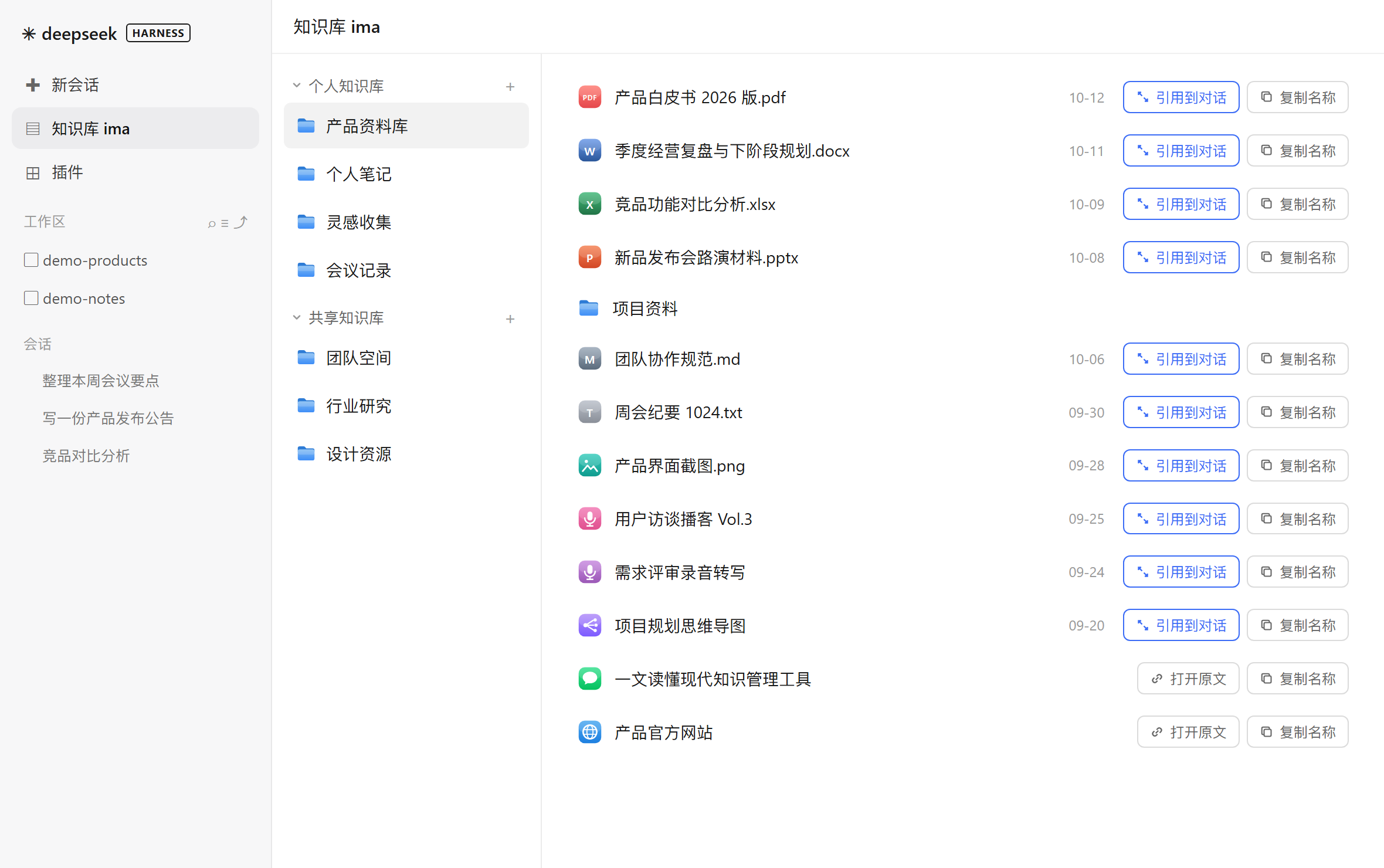This screenshot has width=1384, height=868.
Task: Click 打开原文 for 产品官方网站
Action: 1188,732
